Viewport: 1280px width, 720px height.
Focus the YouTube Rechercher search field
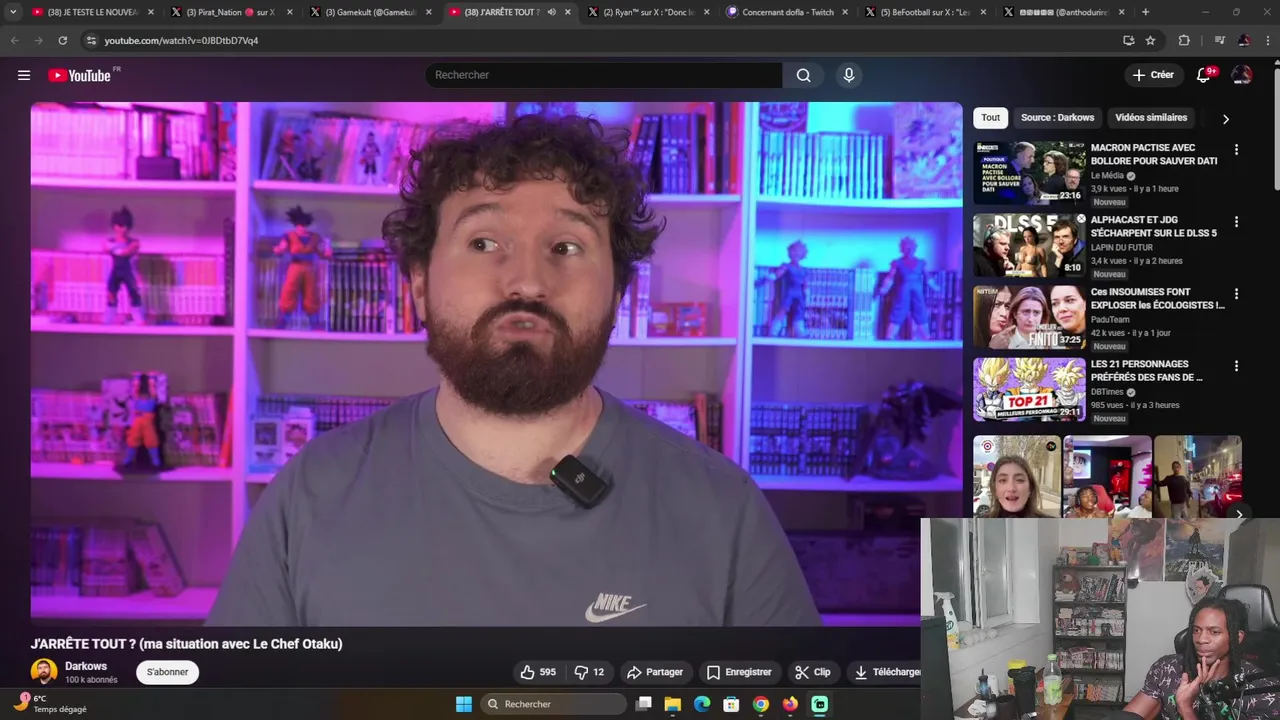604,75
